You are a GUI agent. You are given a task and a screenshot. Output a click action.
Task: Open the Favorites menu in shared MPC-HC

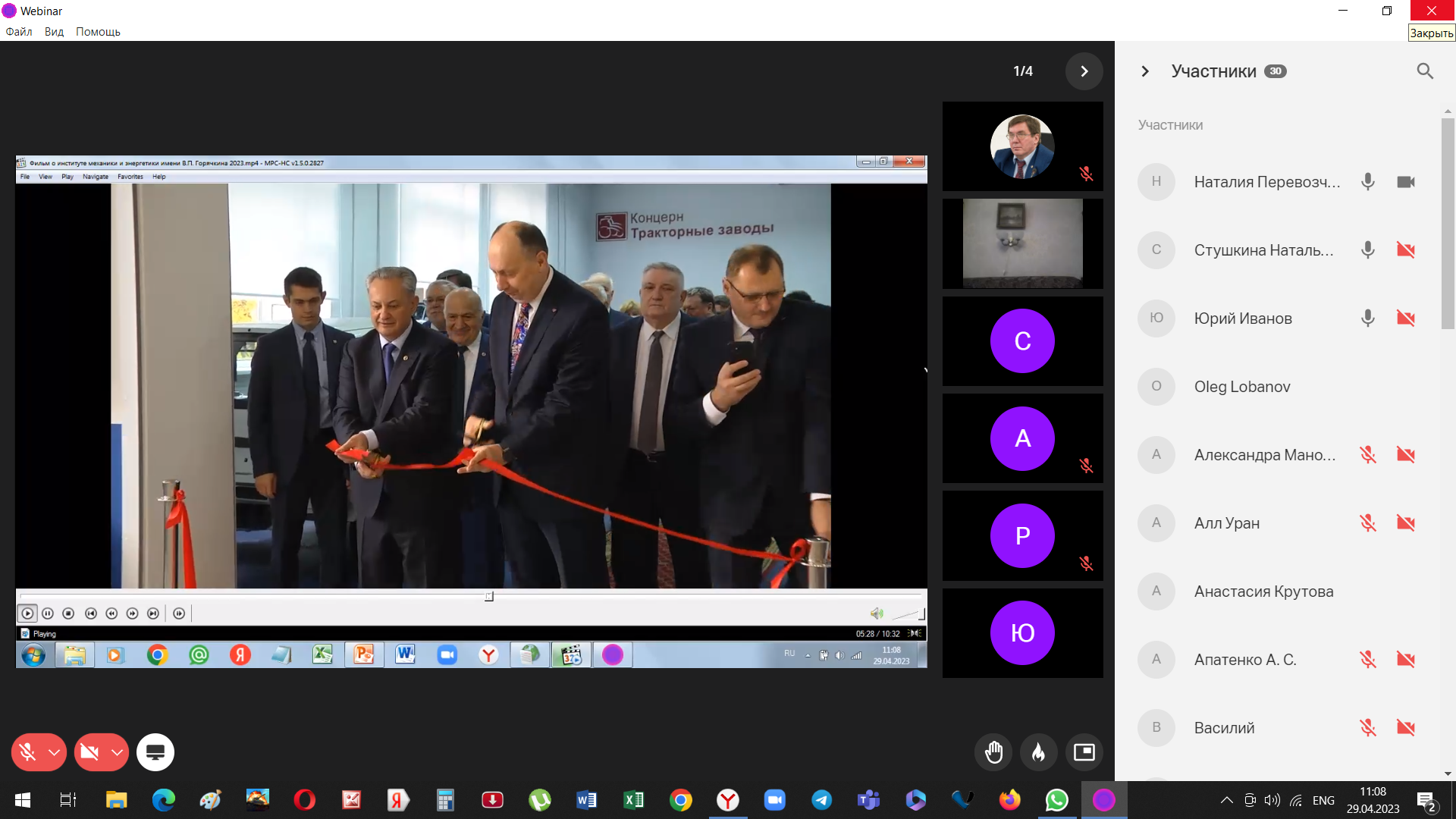click(130, 177)
